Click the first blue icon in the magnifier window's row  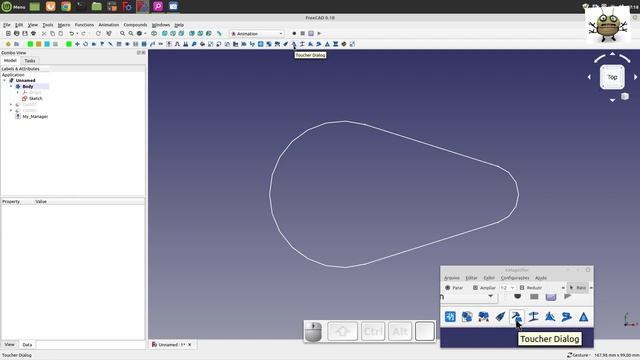point(450,317)
